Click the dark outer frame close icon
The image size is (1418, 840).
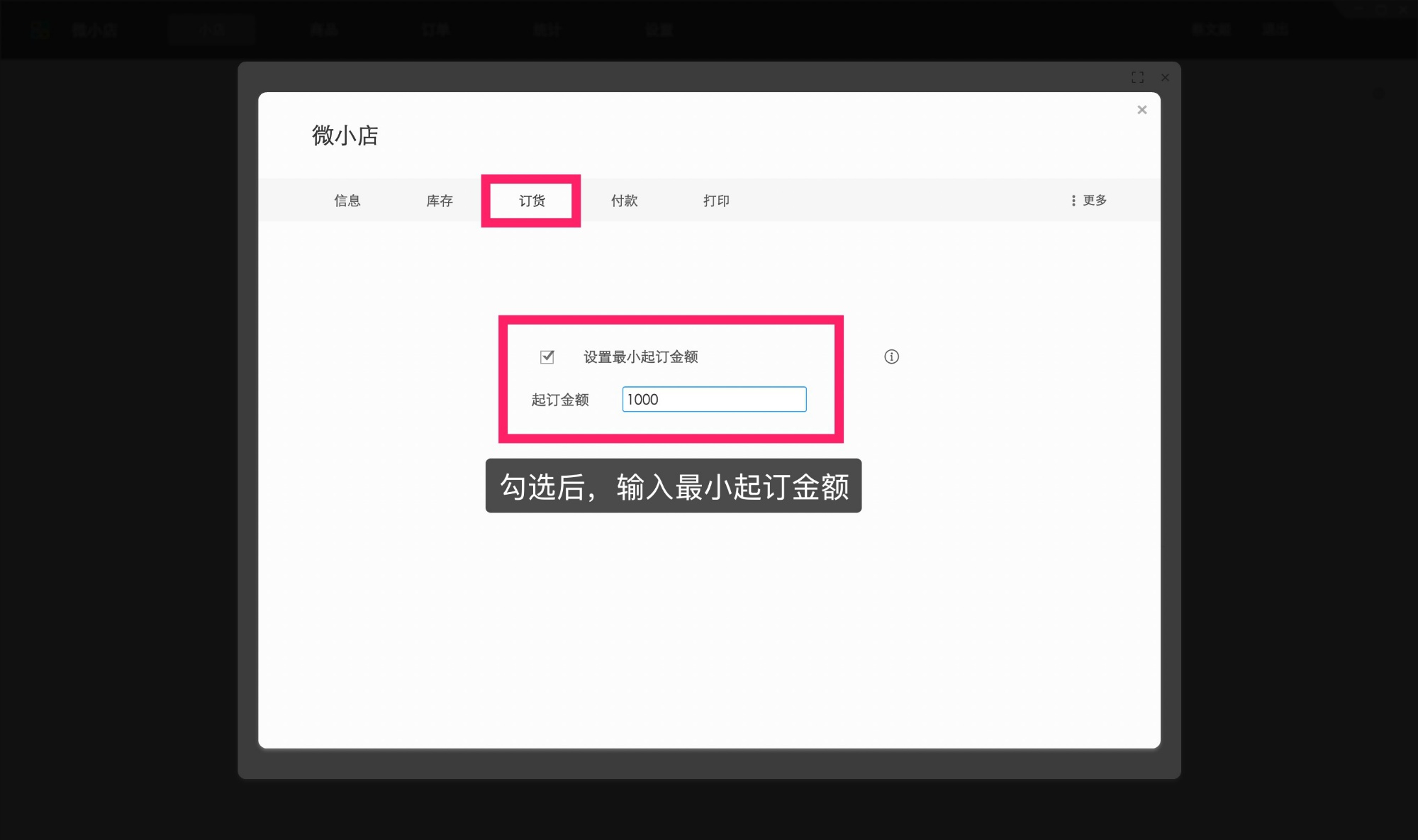(1165, 77)
